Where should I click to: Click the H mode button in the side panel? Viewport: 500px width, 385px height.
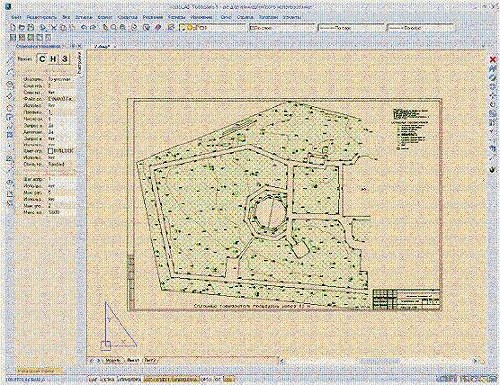53,59
